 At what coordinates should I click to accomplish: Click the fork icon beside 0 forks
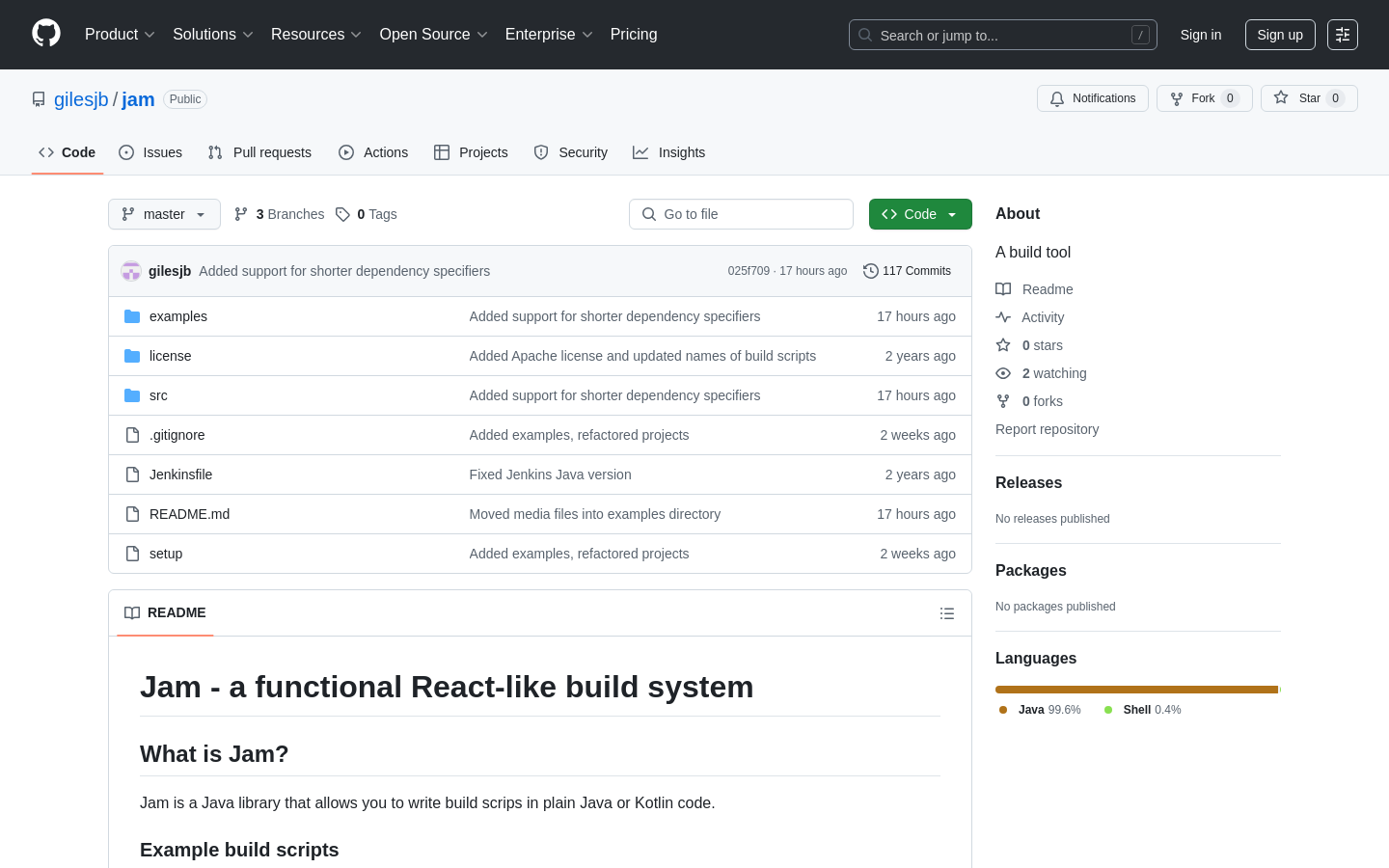point(1003,401)
